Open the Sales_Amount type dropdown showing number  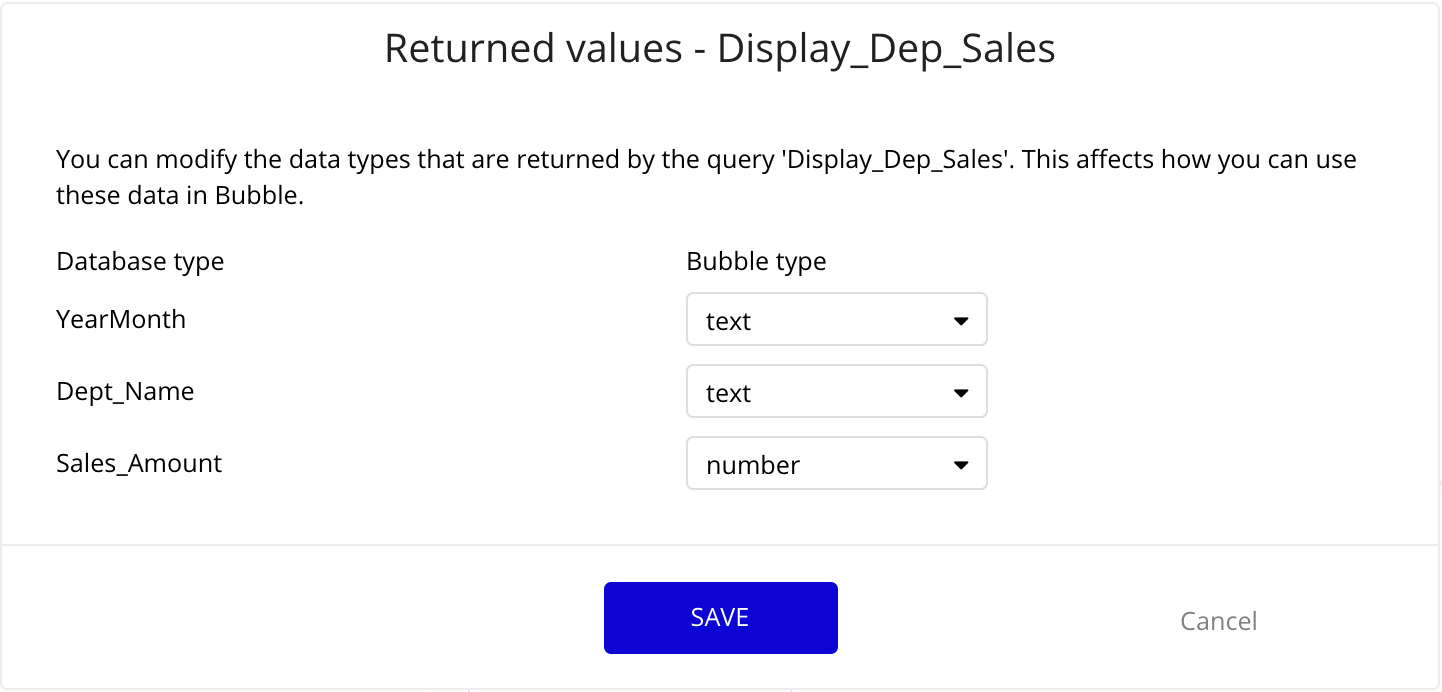[x=836, y=464]
